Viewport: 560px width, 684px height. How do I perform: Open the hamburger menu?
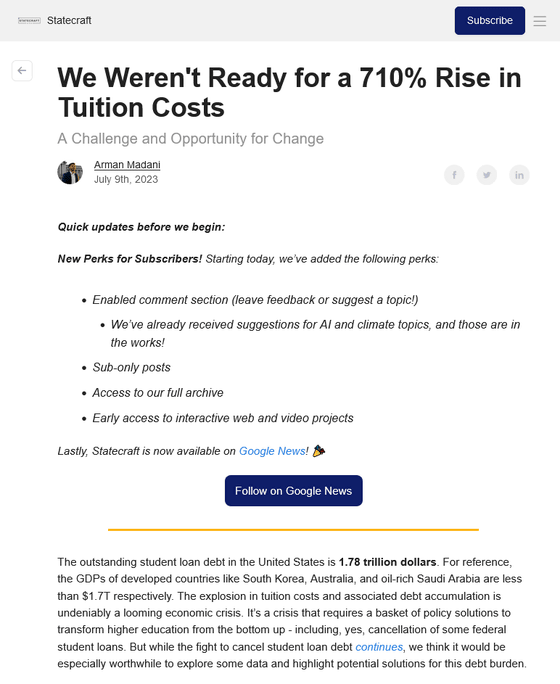(x=540, y=21)
